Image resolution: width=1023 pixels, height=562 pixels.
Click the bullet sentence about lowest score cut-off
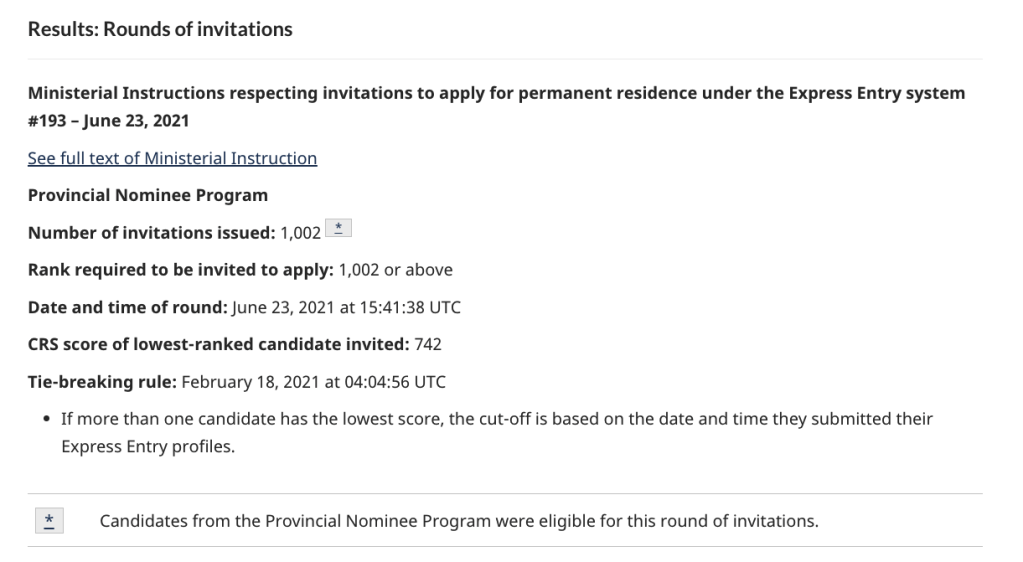(496, 419)
